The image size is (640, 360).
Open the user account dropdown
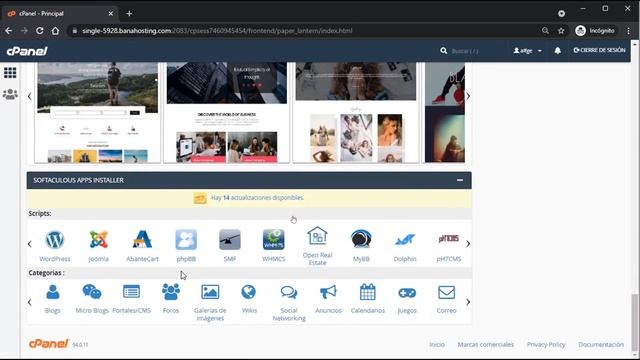(527, 51)
